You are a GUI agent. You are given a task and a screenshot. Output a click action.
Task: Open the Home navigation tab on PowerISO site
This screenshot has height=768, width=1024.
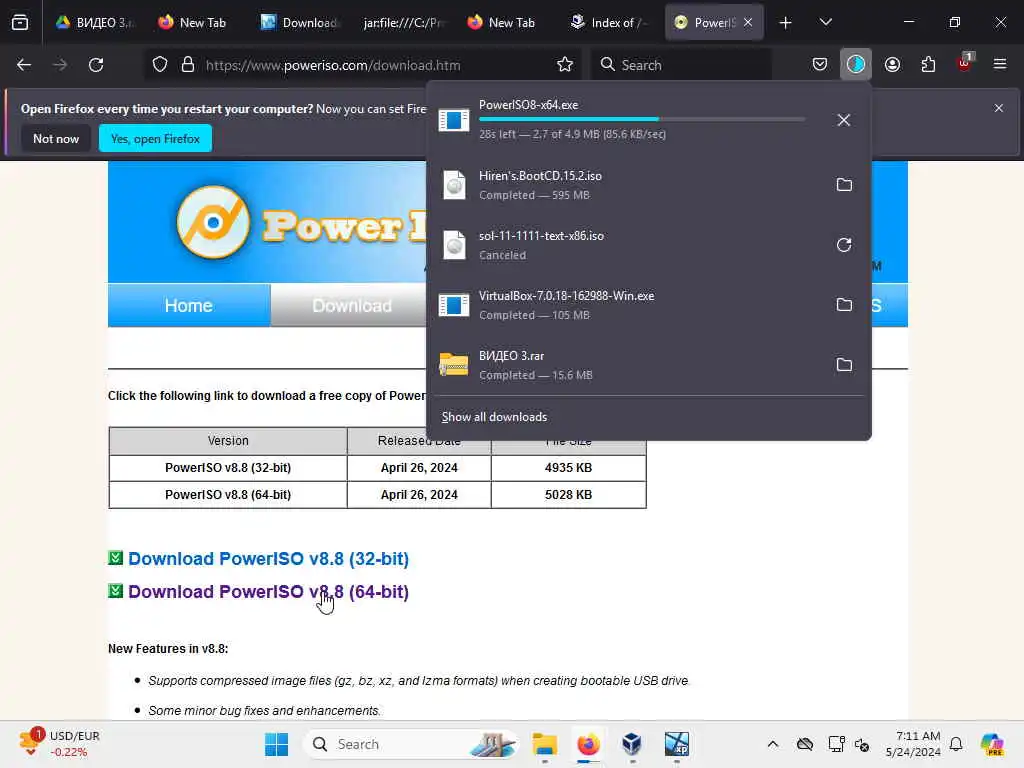click(x=189, y=305)
